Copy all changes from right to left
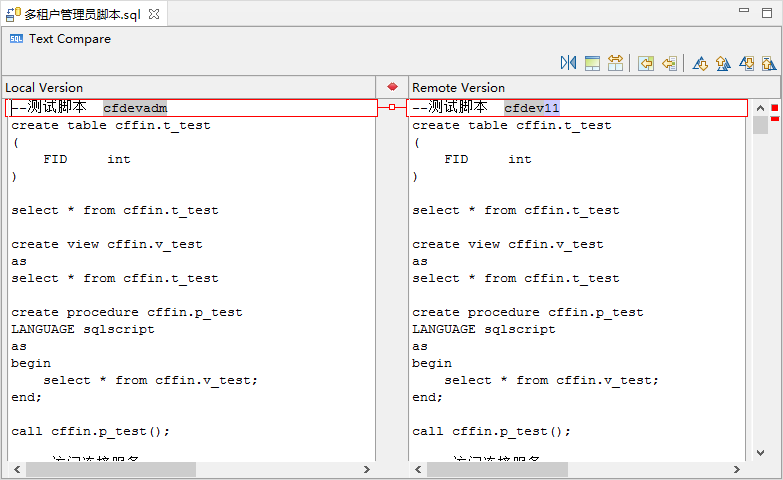 click(646, 63)
